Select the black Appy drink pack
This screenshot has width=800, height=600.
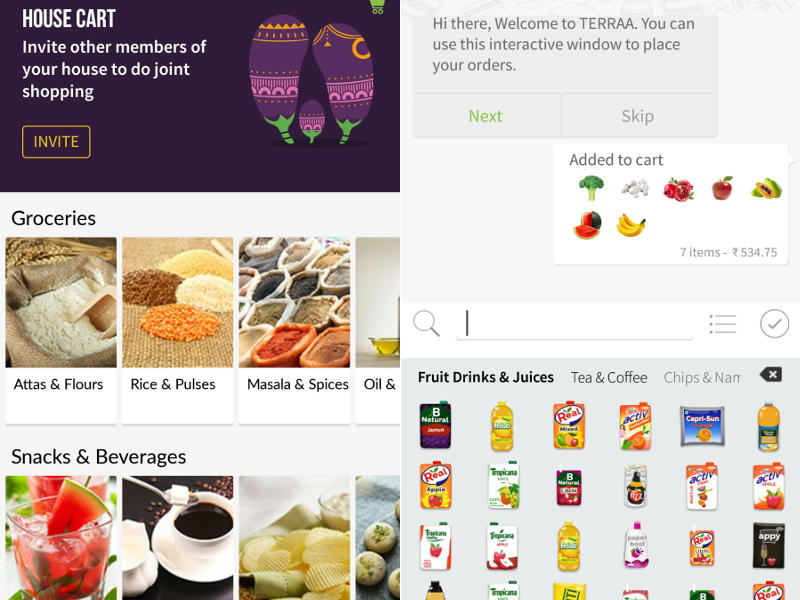[x=768, y=545]
